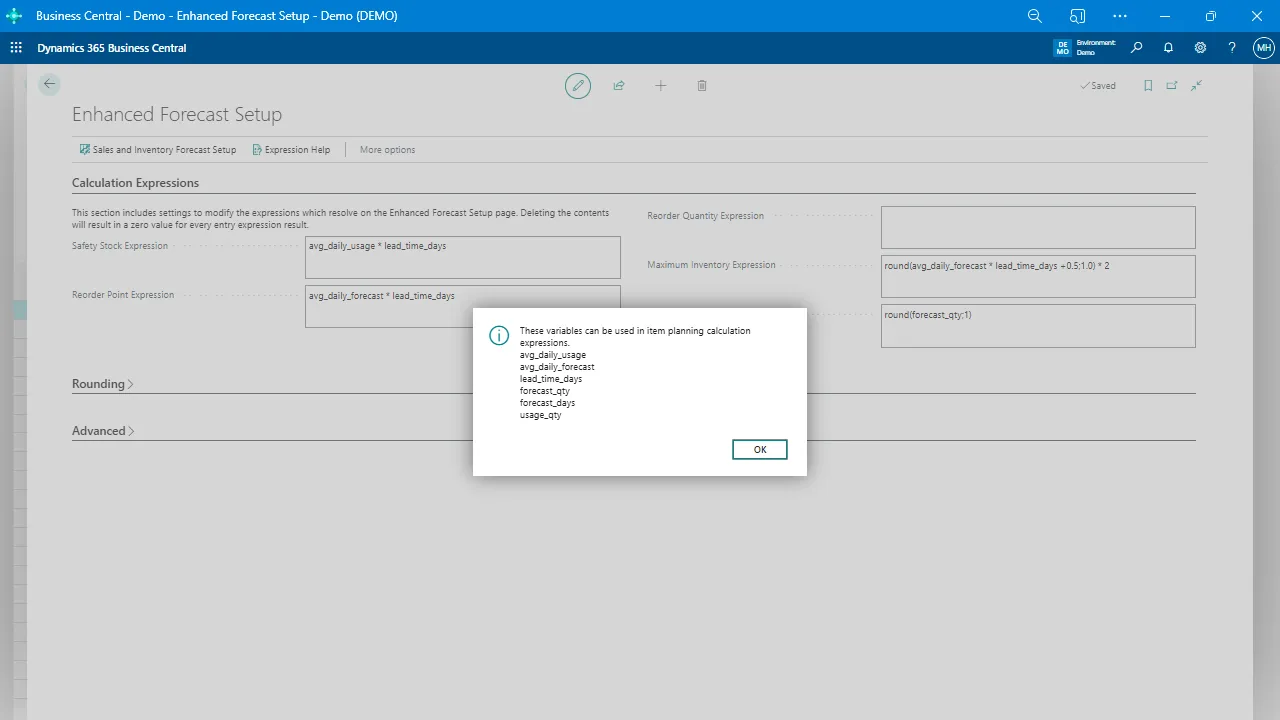Click the help question mark

click(1232, 48)
